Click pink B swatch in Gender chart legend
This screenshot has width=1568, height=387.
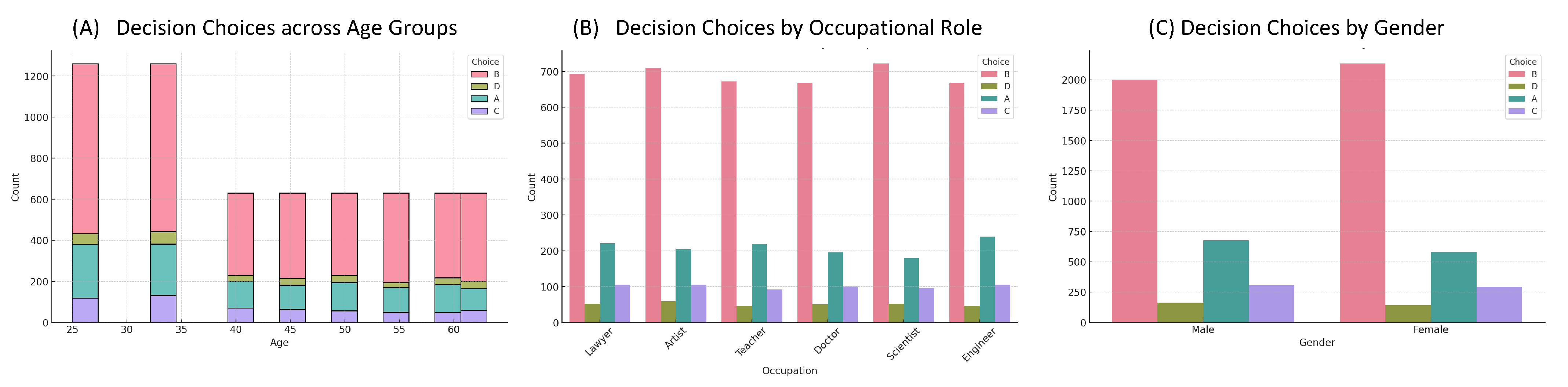coord(1516,74)
